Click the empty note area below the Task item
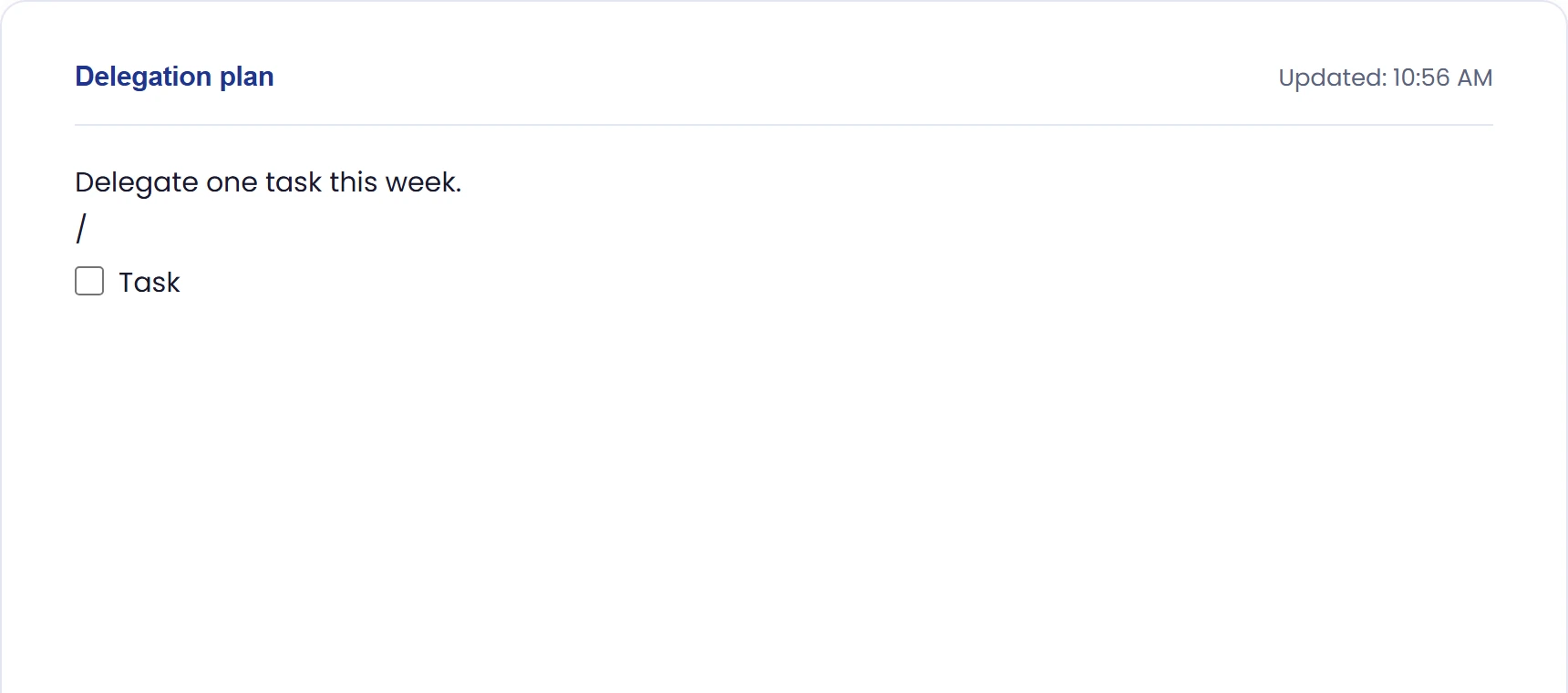The image size is (1568, 693). click(784, 492)
